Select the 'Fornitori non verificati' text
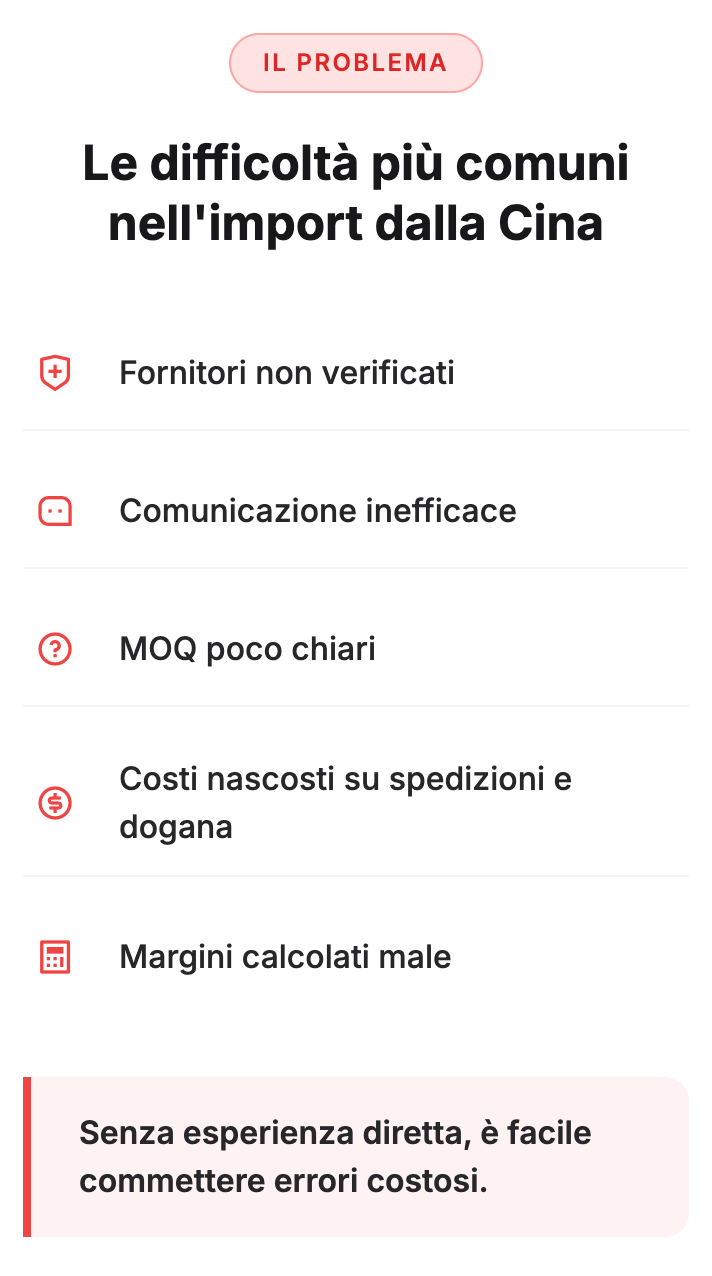Screen dimensions: 712x1276 point(287,373)
